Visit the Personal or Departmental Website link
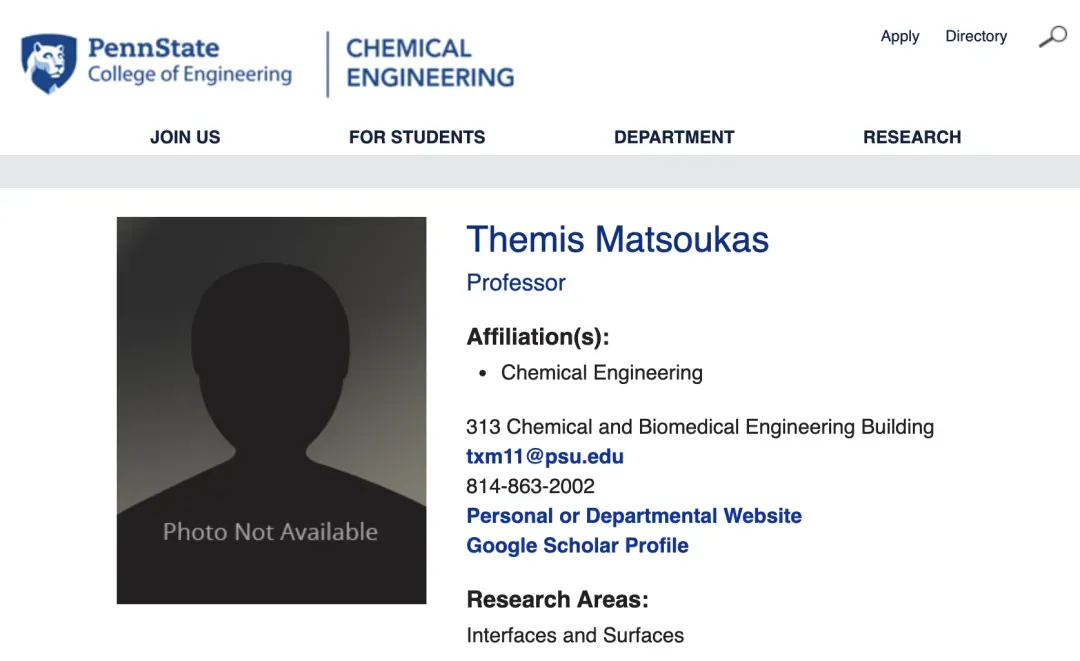1080x661 pixels. tap(634, 516)
